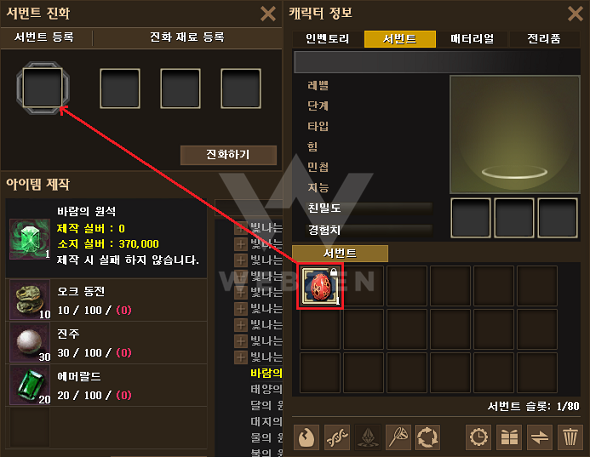
Task: Open the DNA helix evolution icon
Action: click(x=337, y=437)
